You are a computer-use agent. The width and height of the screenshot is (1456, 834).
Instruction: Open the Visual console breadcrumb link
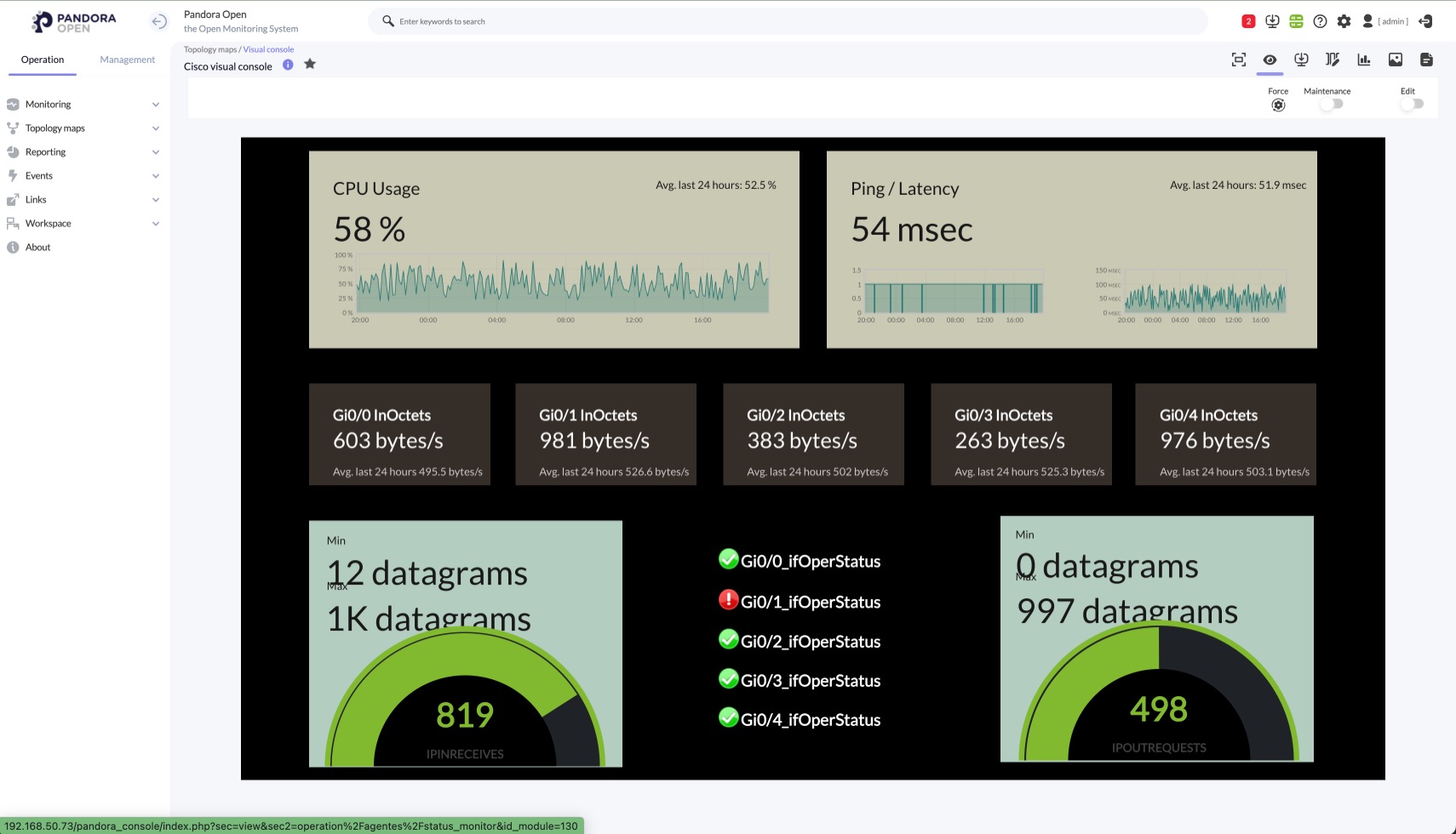click(268, 49)
